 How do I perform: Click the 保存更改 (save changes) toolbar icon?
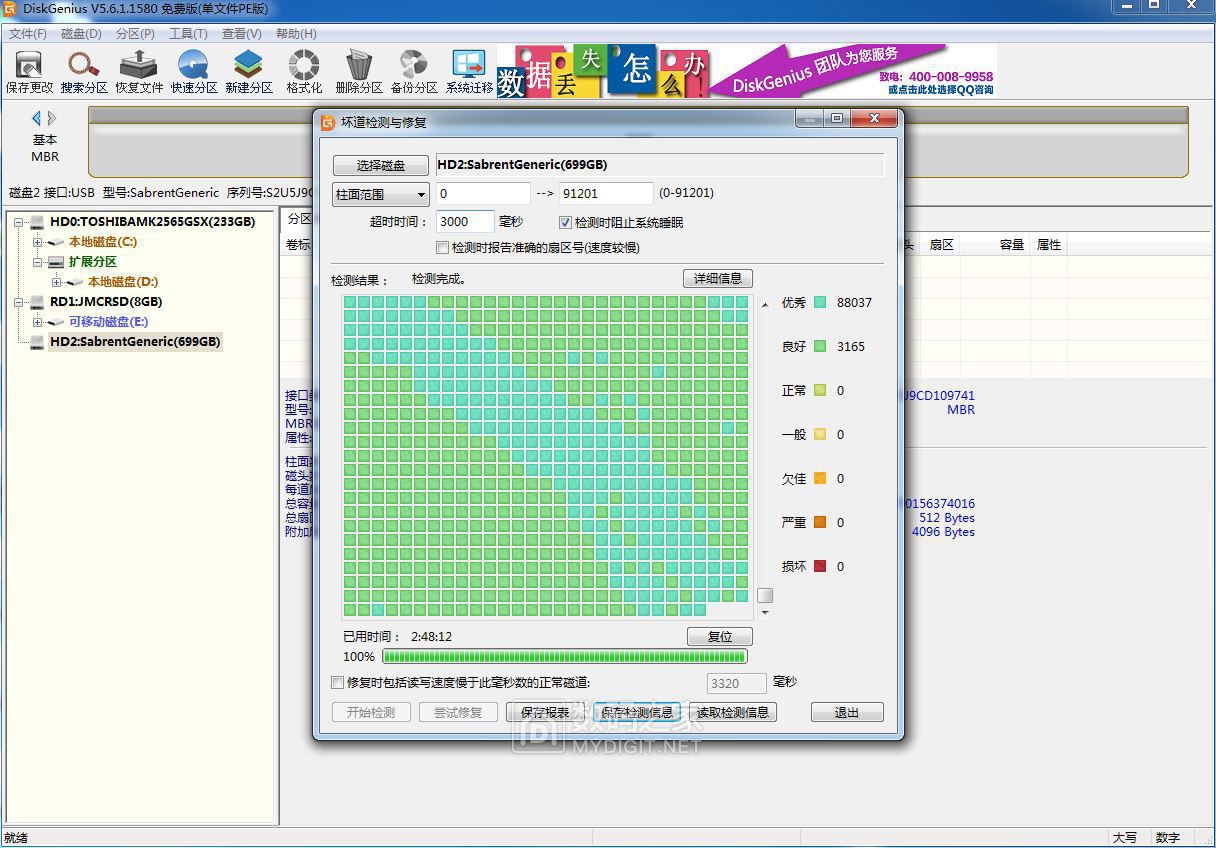[29, 72]
